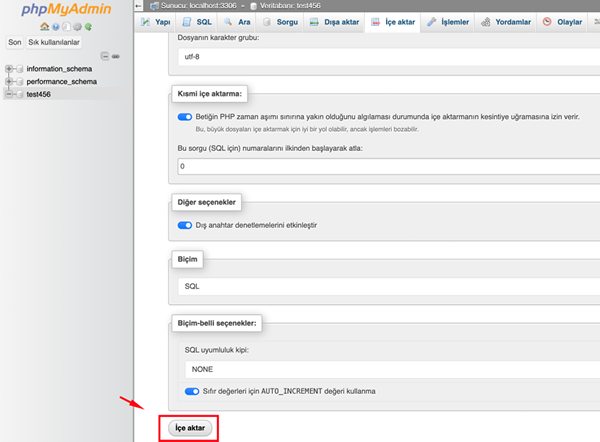Click Veritabanı: test456 breadcrumb link

click(x=290, y=6)
